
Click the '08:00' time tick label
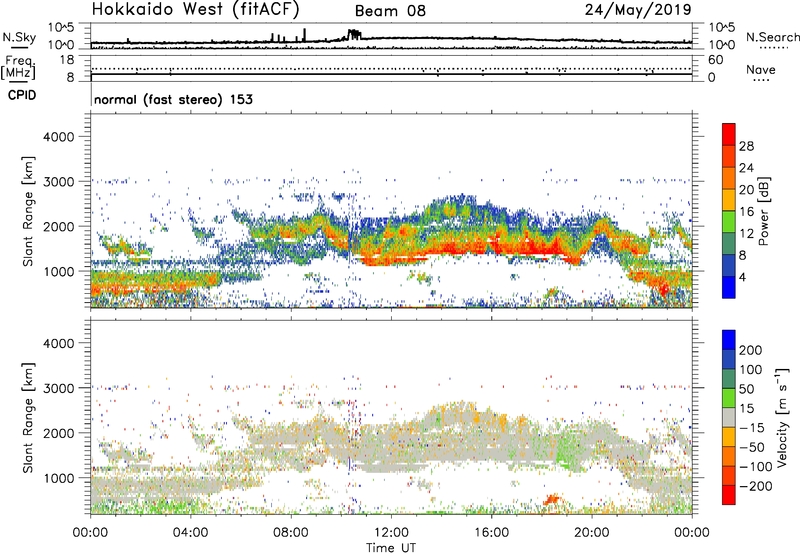(x=291, y=533)
